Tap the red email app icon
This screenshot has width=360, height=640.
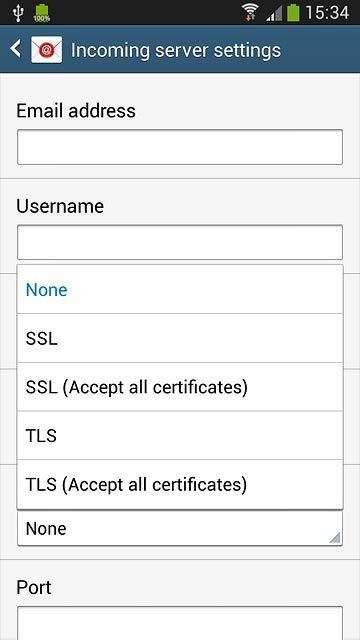coord(47,49)
